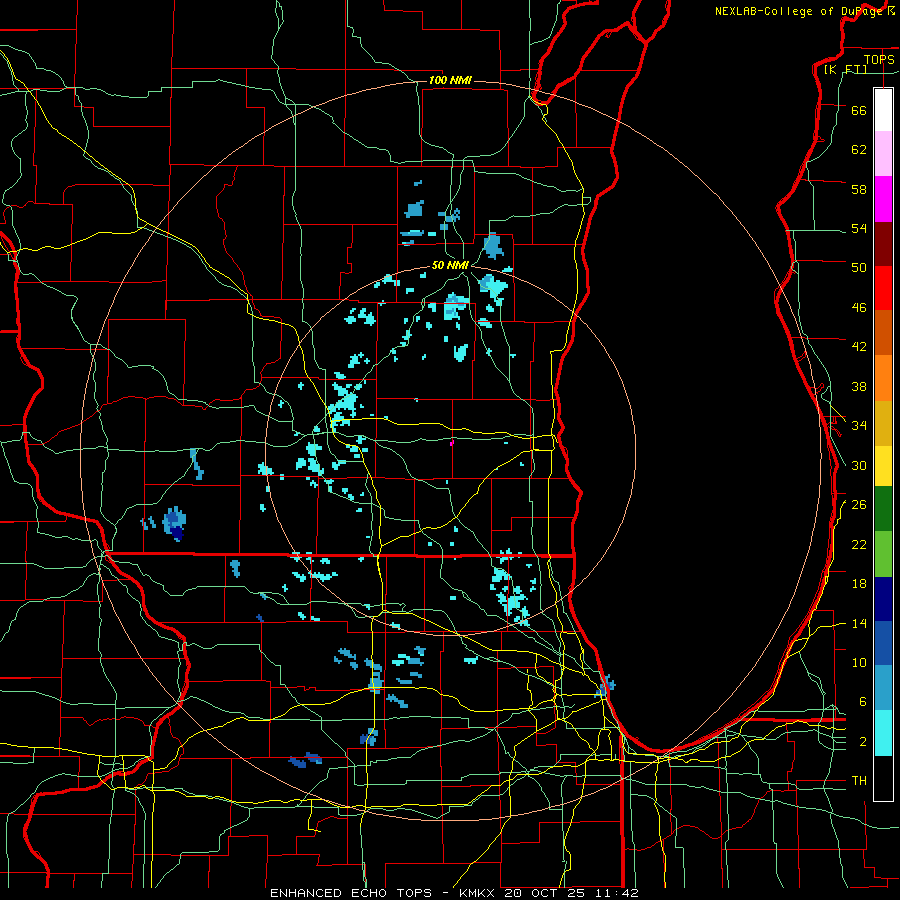Viewport: 900px width, 900px height.
Task: Click the "[K FT]" units label
Action: 845,69
